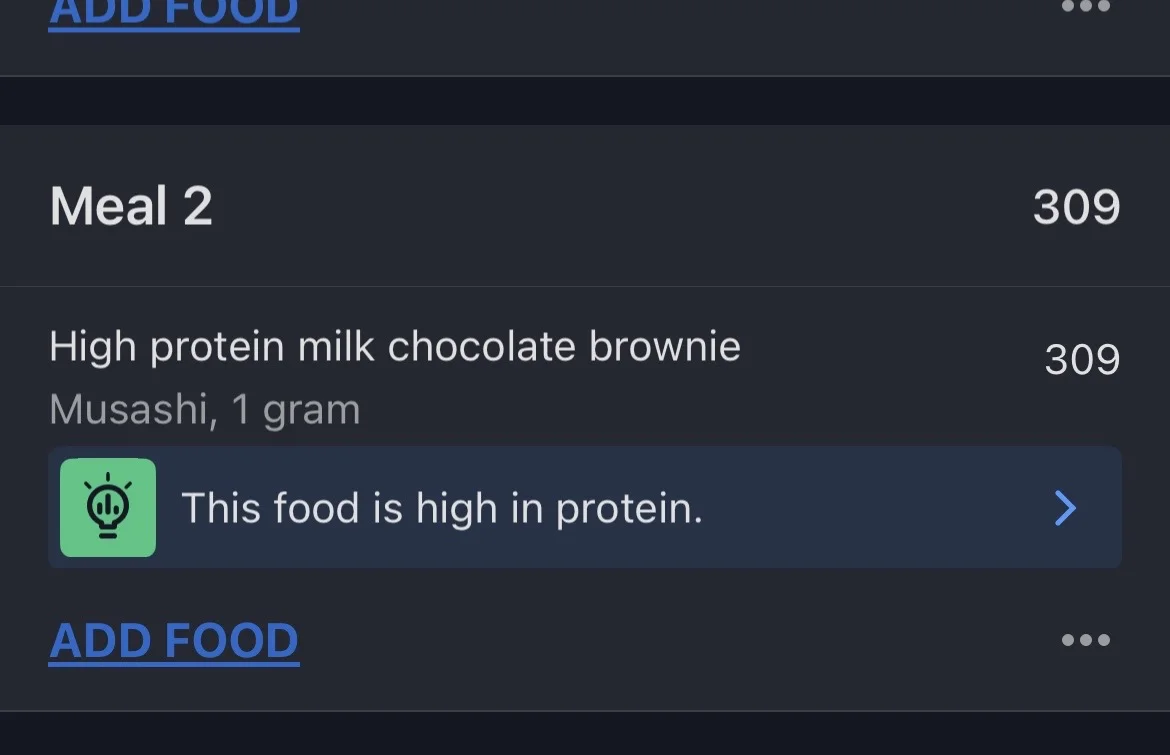
Task: Edit the 1 gram serving size text
Action: 296,410
